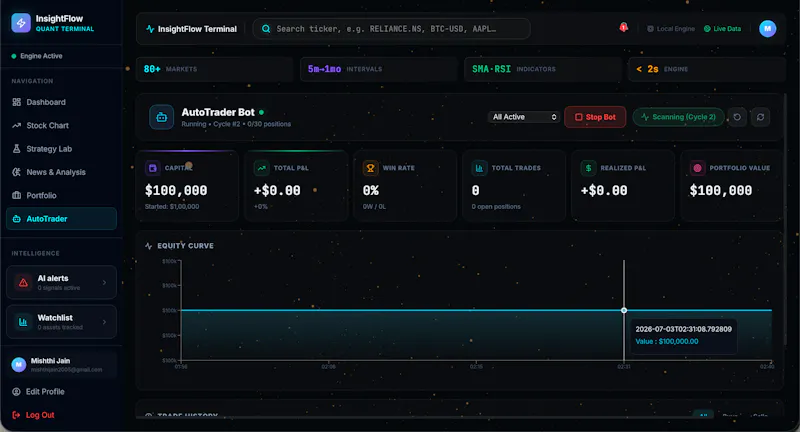Focus the Search ticker input field
This screenshot has width=800, height=432.
(391, 29)
